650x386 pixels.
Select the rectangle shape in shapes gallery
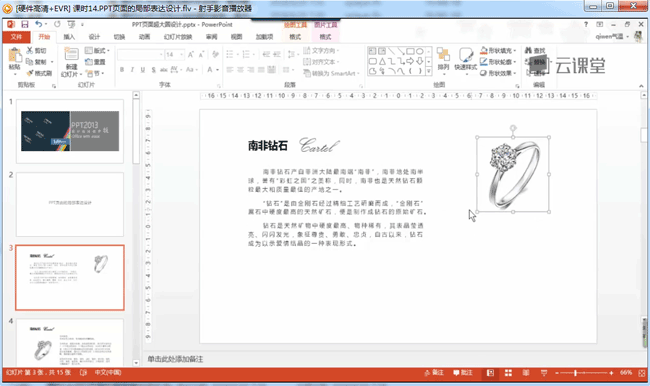click(x=410, y=51)
